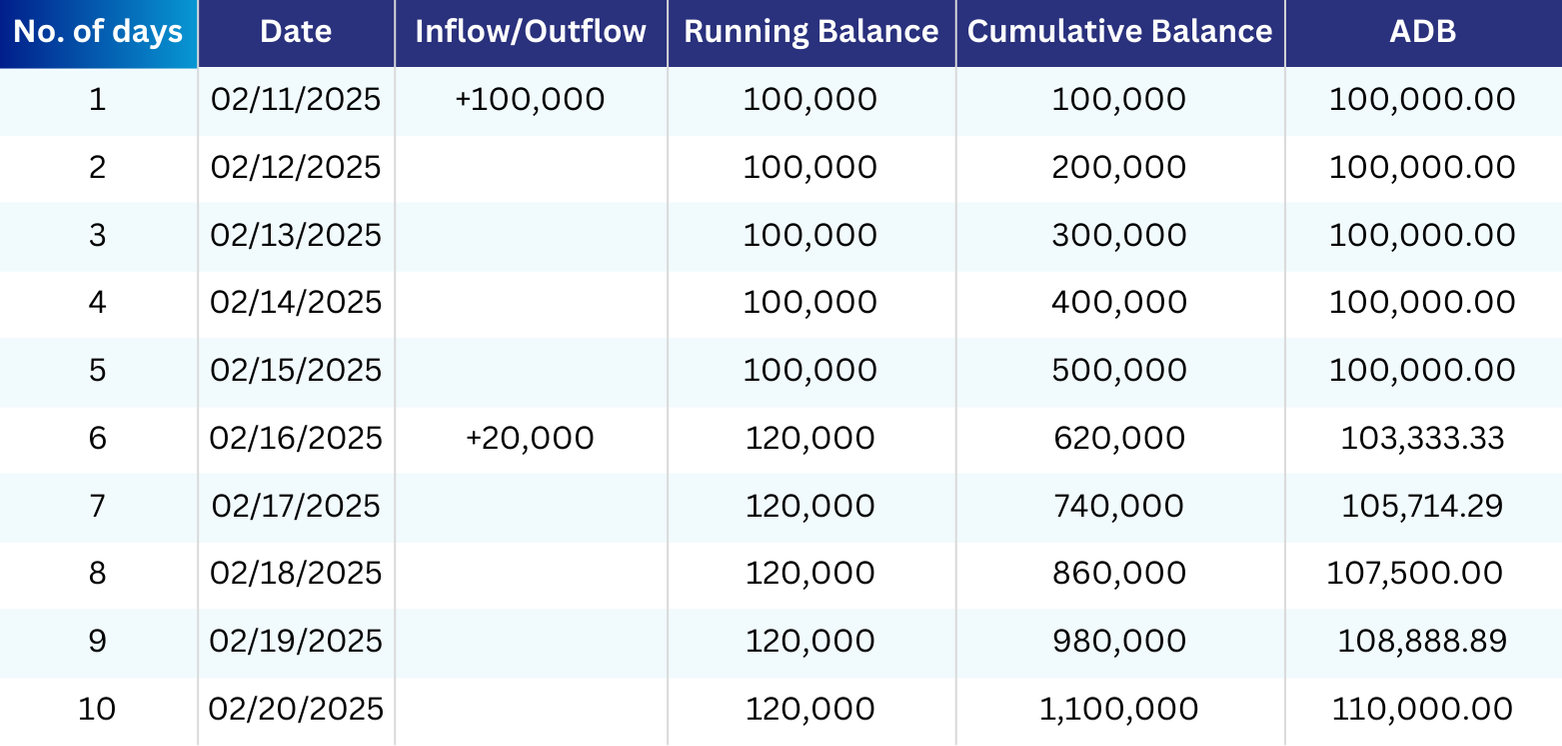Click the Inflow/Outflow column header

[x=531, y=32]
